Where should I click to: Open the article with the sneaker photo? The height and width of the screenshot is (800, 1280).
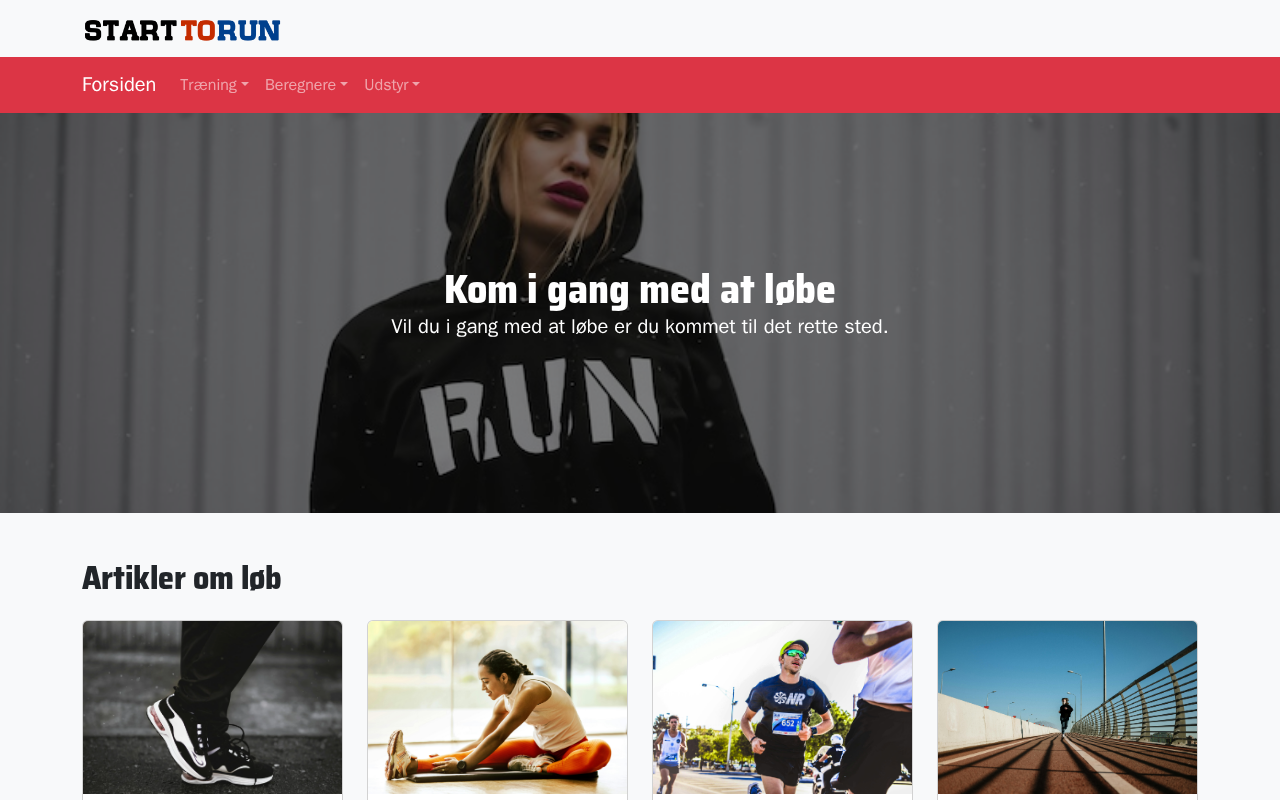pos(213,708)
